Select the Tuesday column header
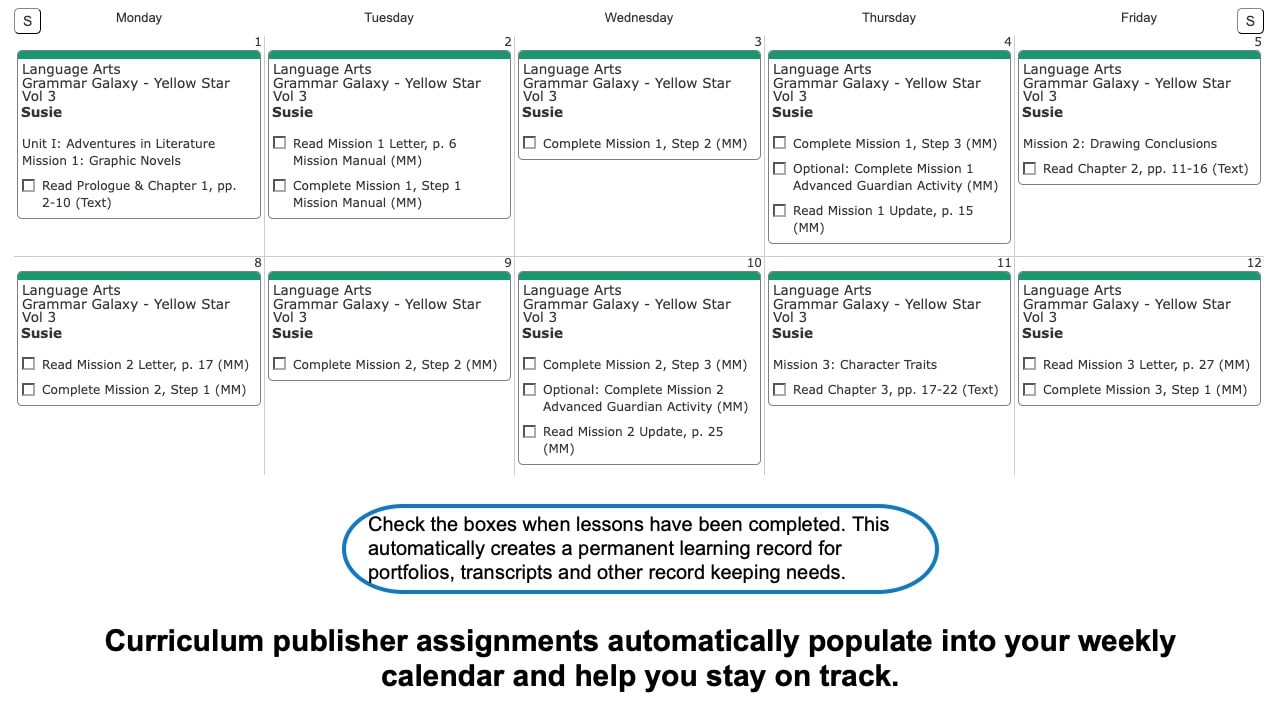 click(x=389, y=18)
